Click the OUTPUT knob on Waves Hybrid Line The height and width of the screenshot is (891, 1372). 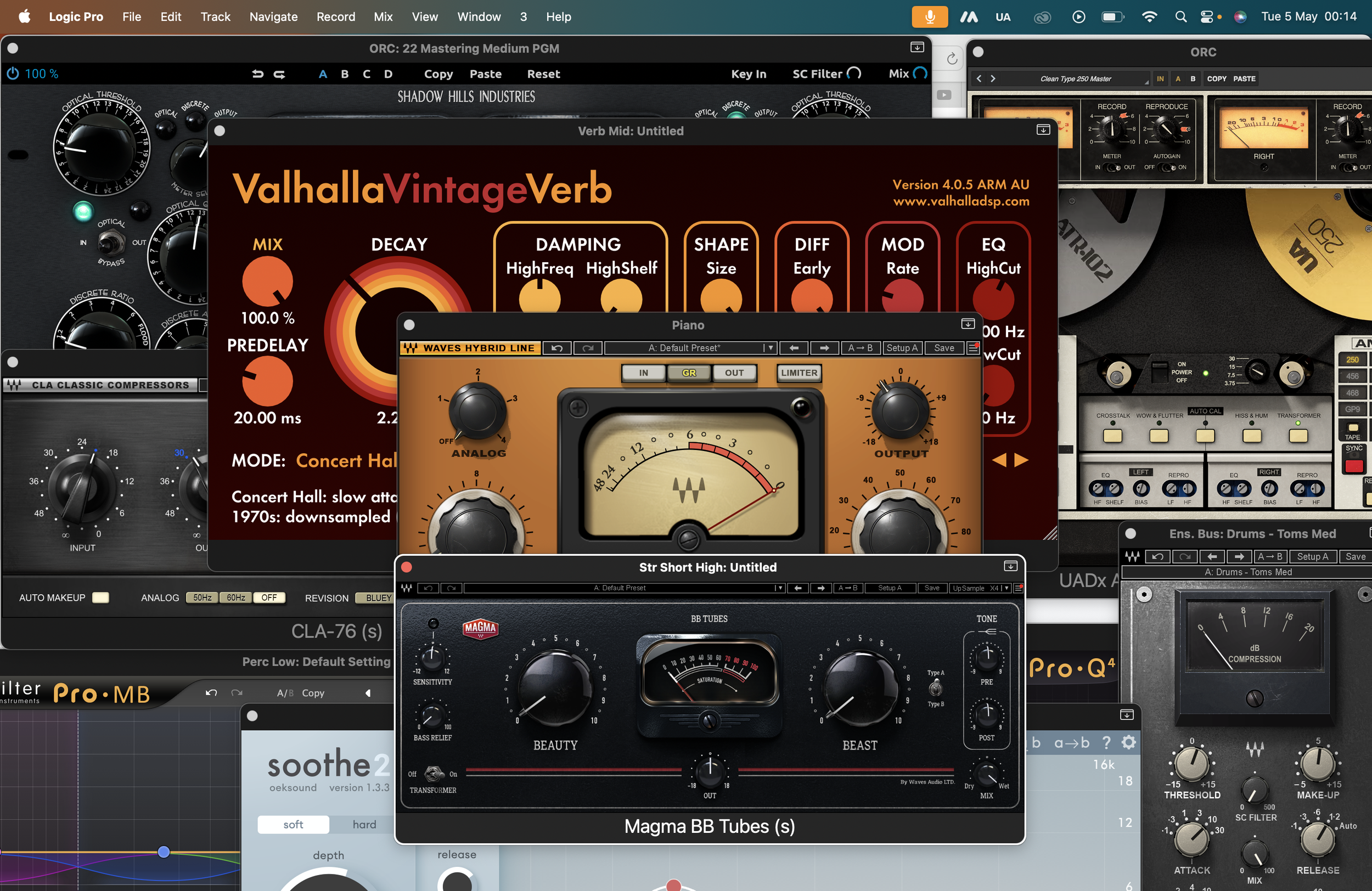900,411
